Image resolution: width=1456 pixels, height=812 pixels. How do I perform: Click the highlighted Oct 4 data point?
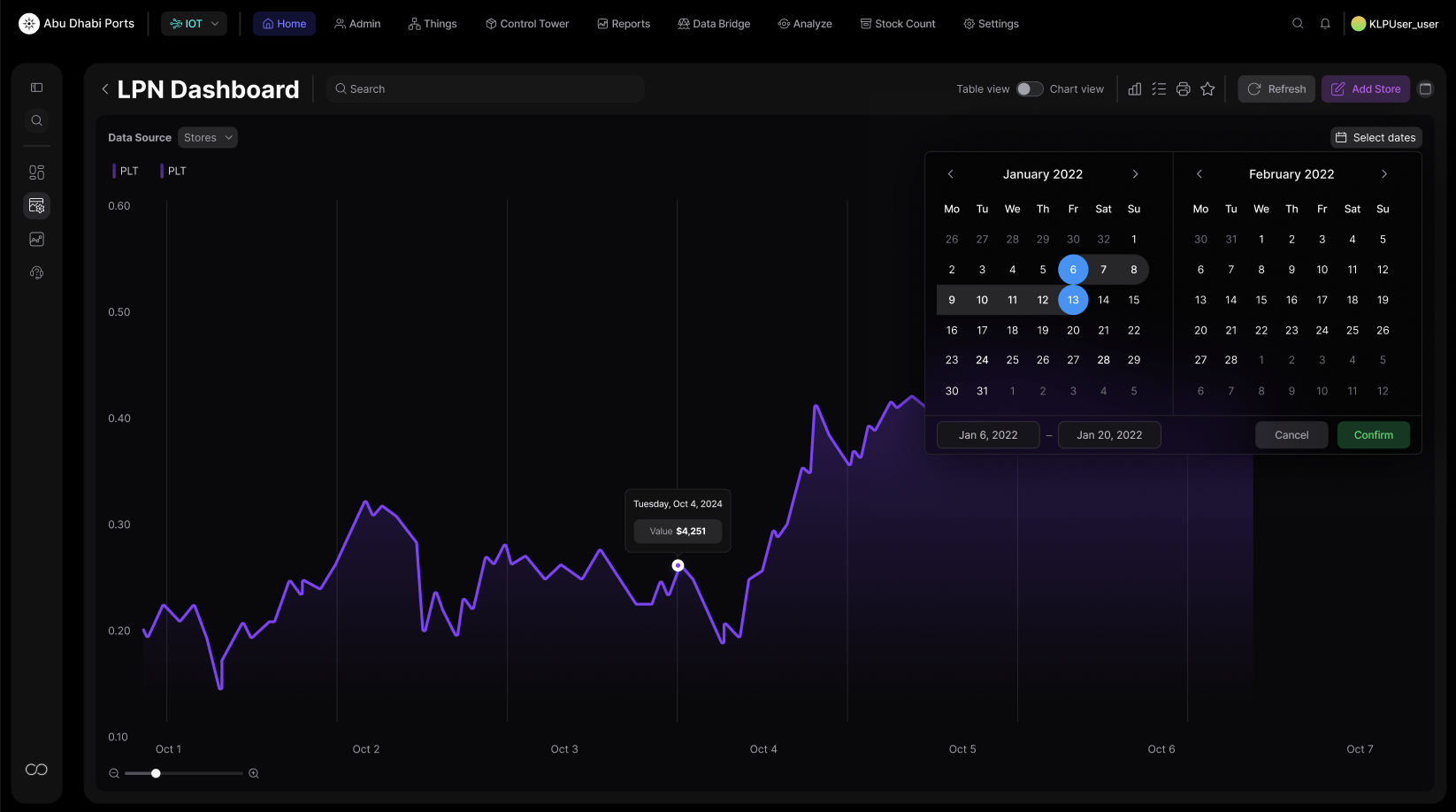[678, 565]
